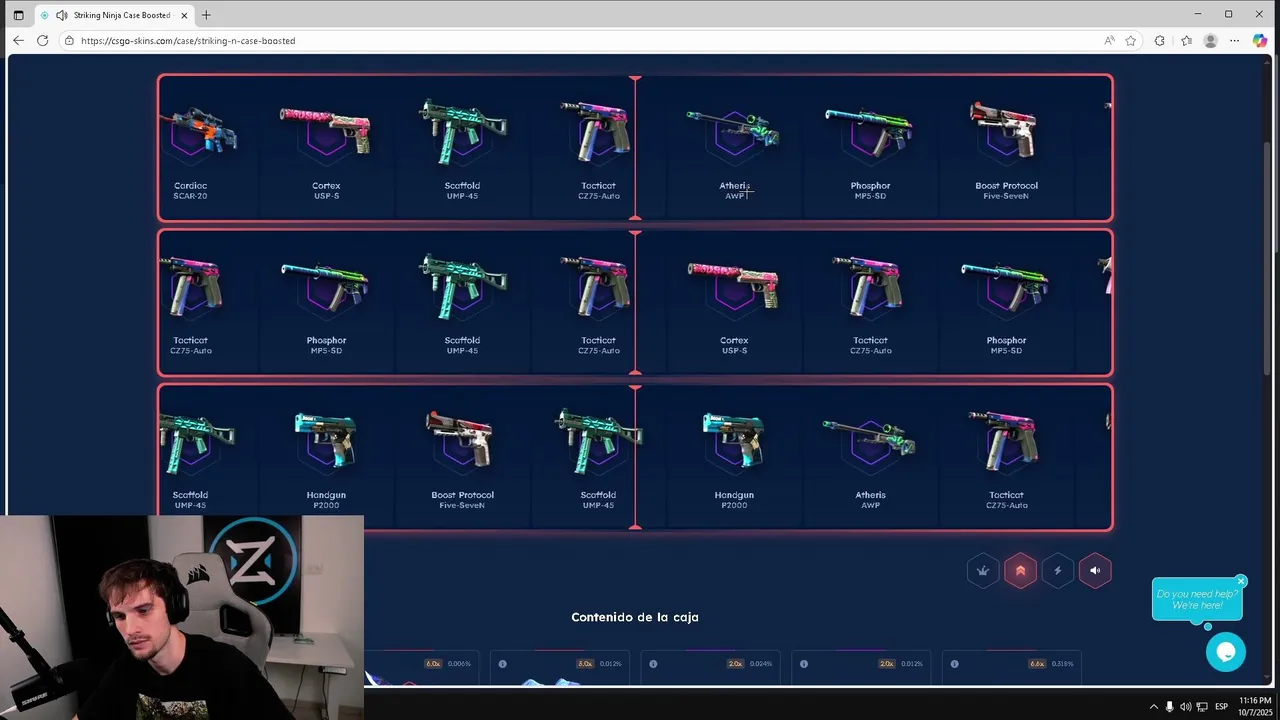Image resolution: width=1280 pixels, height=720 pixels.
Task: Close the Striking Ninja Case Boosted tab
Action: tap(184, 15)
